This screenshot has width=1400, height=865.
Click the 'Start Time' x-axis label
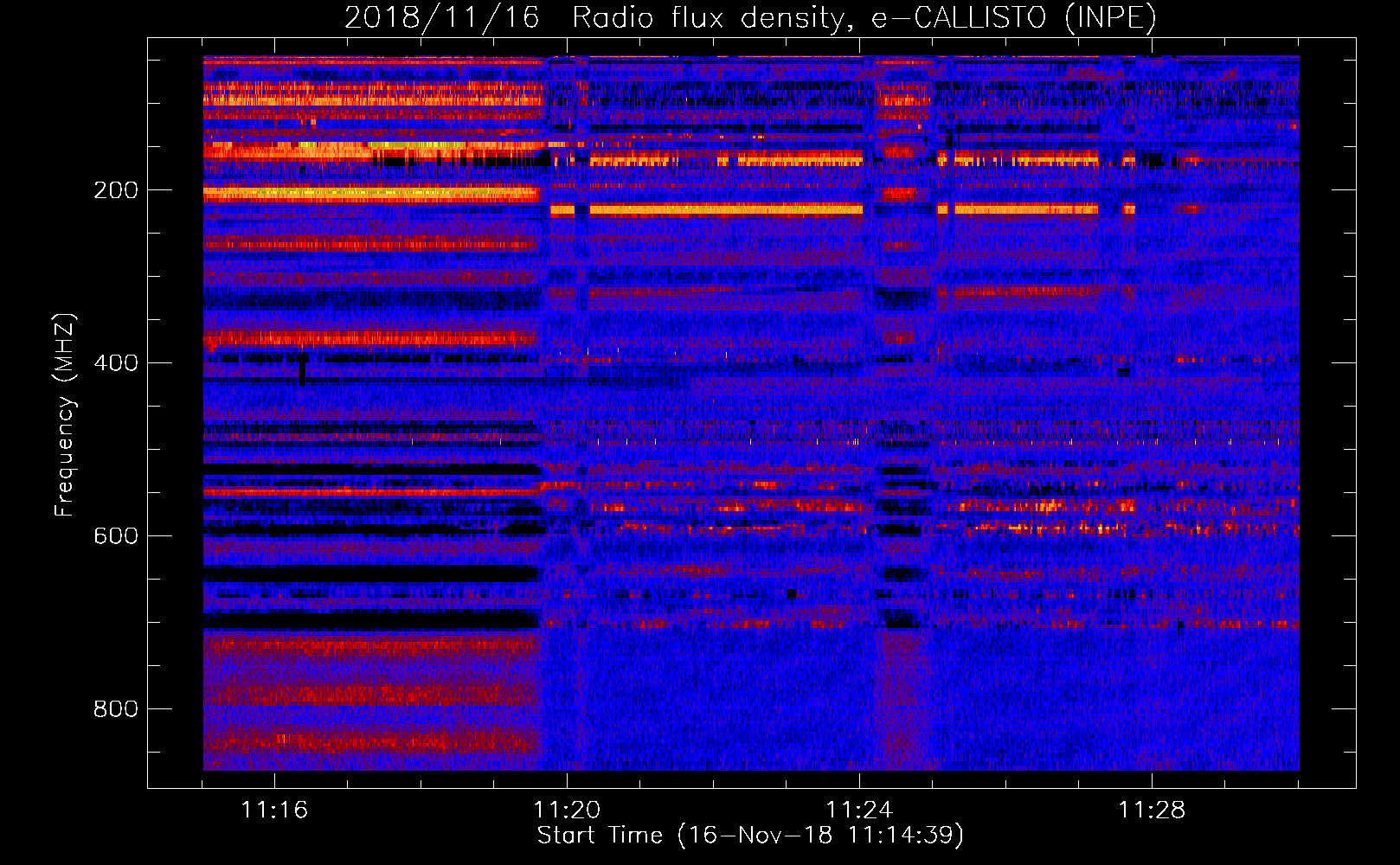tap(750, 836)
